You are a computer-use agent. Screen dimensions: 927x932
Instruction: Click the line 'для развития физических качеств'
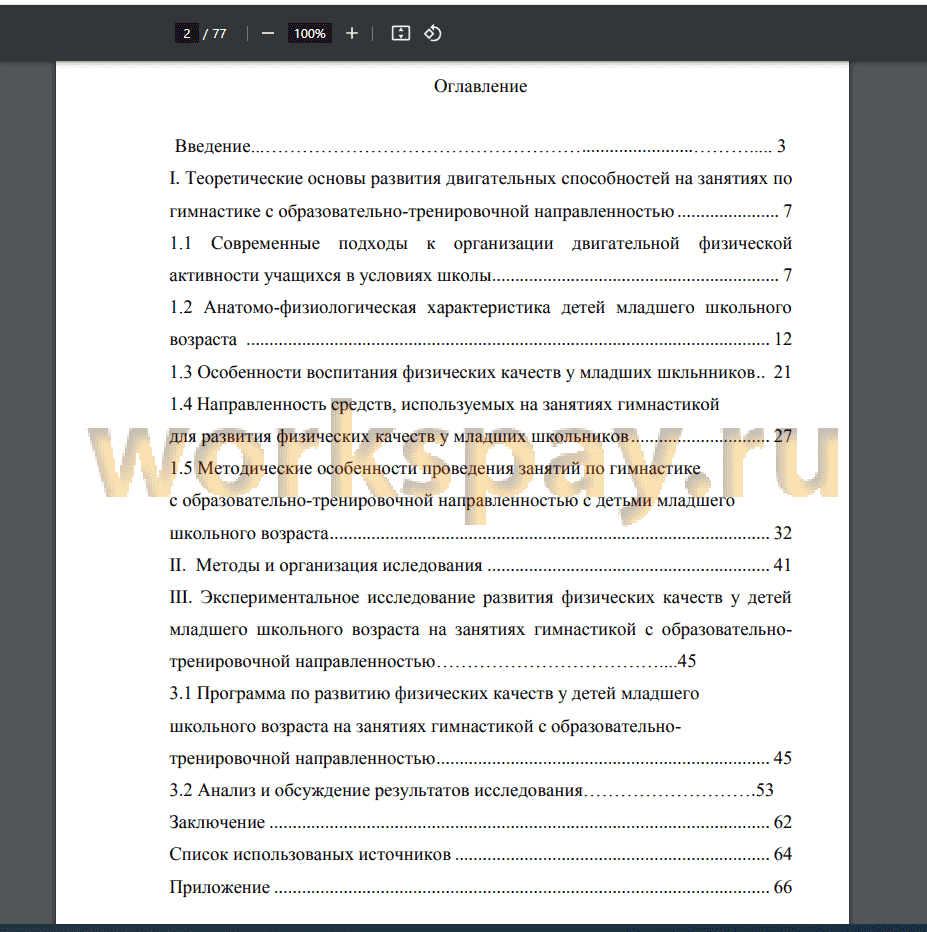[x=480, y=436]
